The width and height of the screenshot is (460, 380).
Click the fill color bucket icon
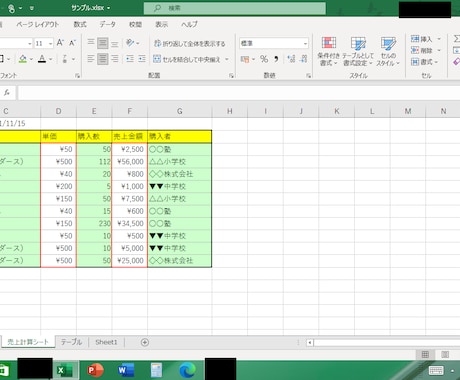pos(23,59)
